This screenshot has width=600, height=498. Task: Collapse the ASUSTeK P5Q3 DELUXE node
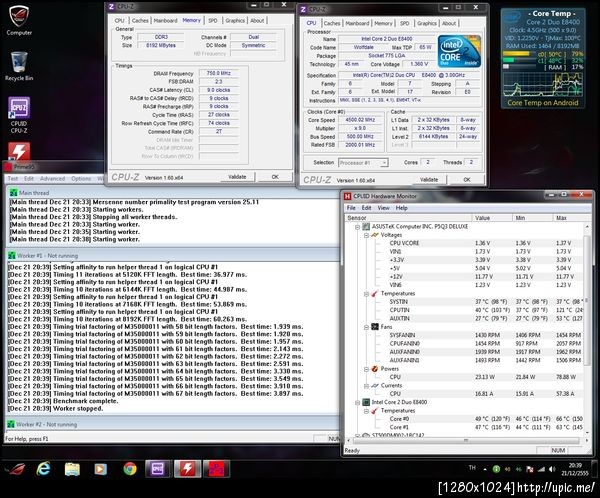point(357,227)
